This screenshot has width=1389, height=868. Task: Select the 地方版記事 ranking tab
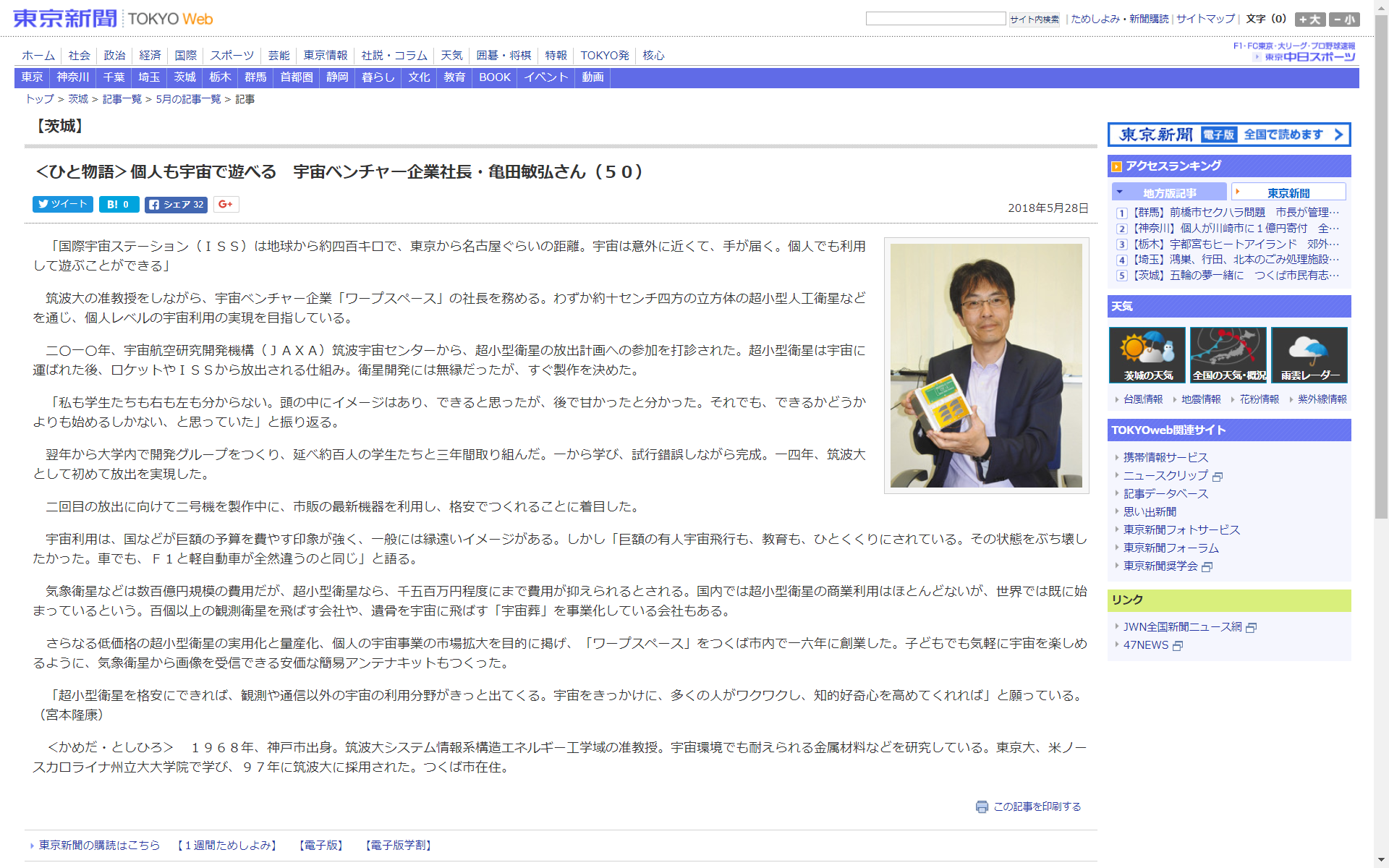pyautogui.click(x=1169, y=192)
